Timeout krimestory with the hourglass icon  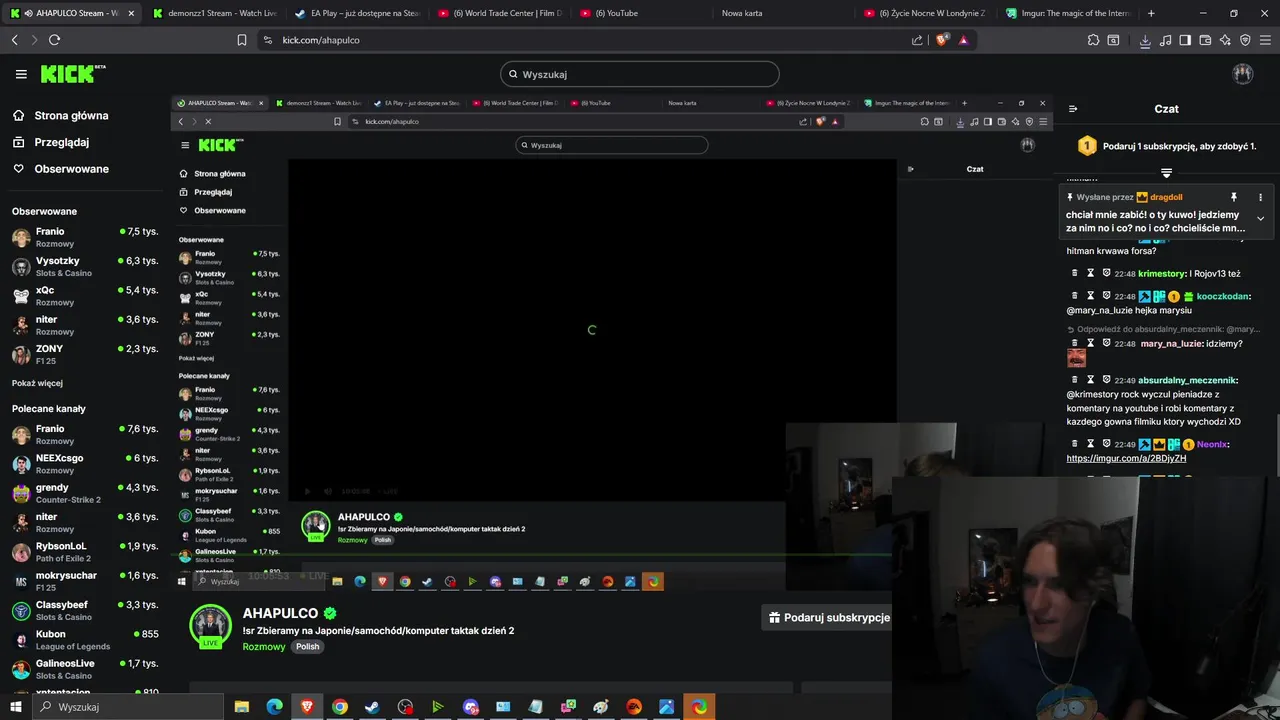(1091, 273)
